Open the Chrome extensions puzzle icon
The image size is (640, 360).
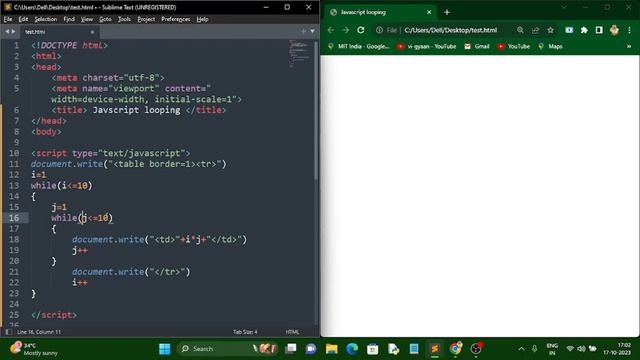coord(584,30)
